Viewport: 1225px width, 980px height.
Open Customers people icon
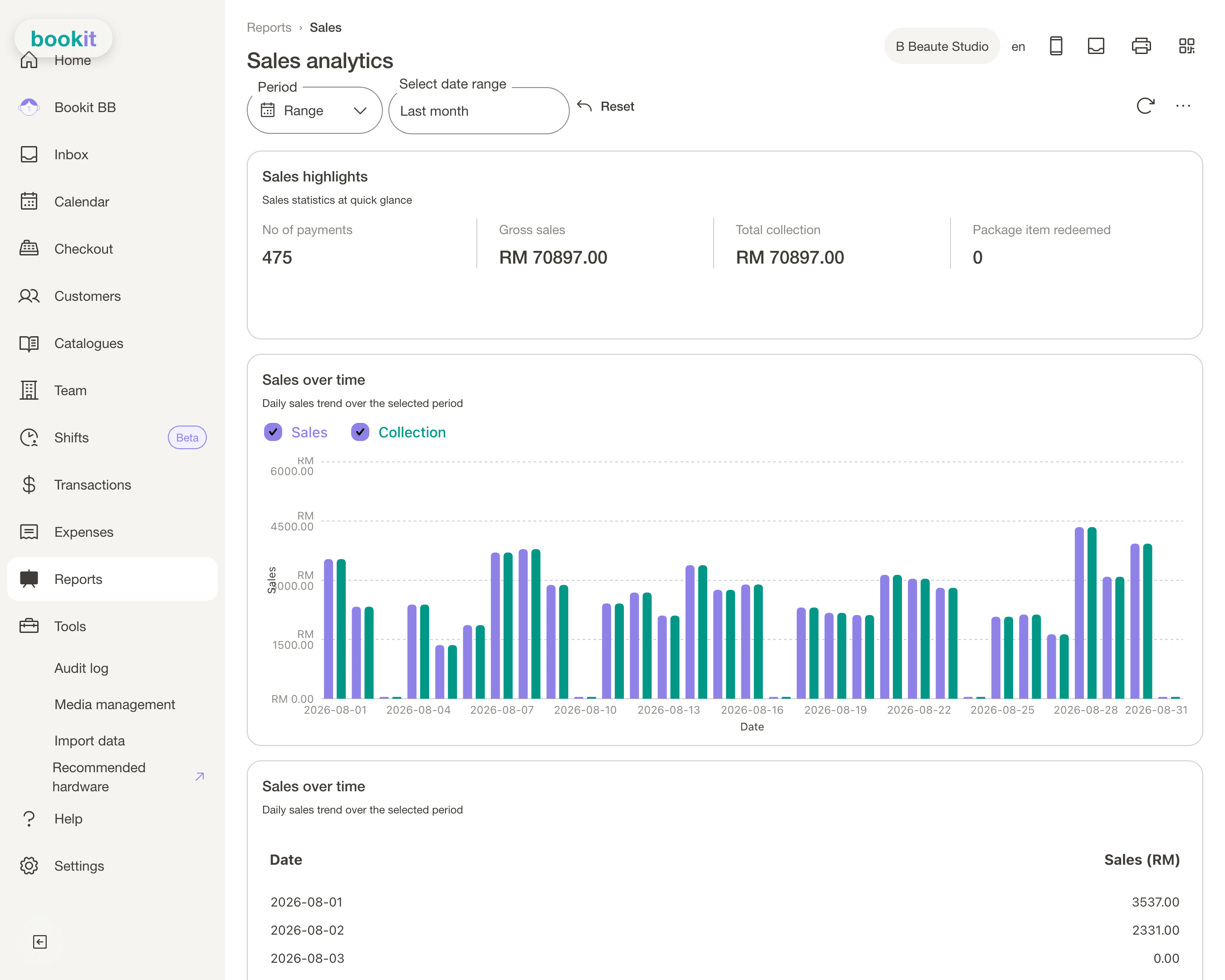[x=29, y=295]
